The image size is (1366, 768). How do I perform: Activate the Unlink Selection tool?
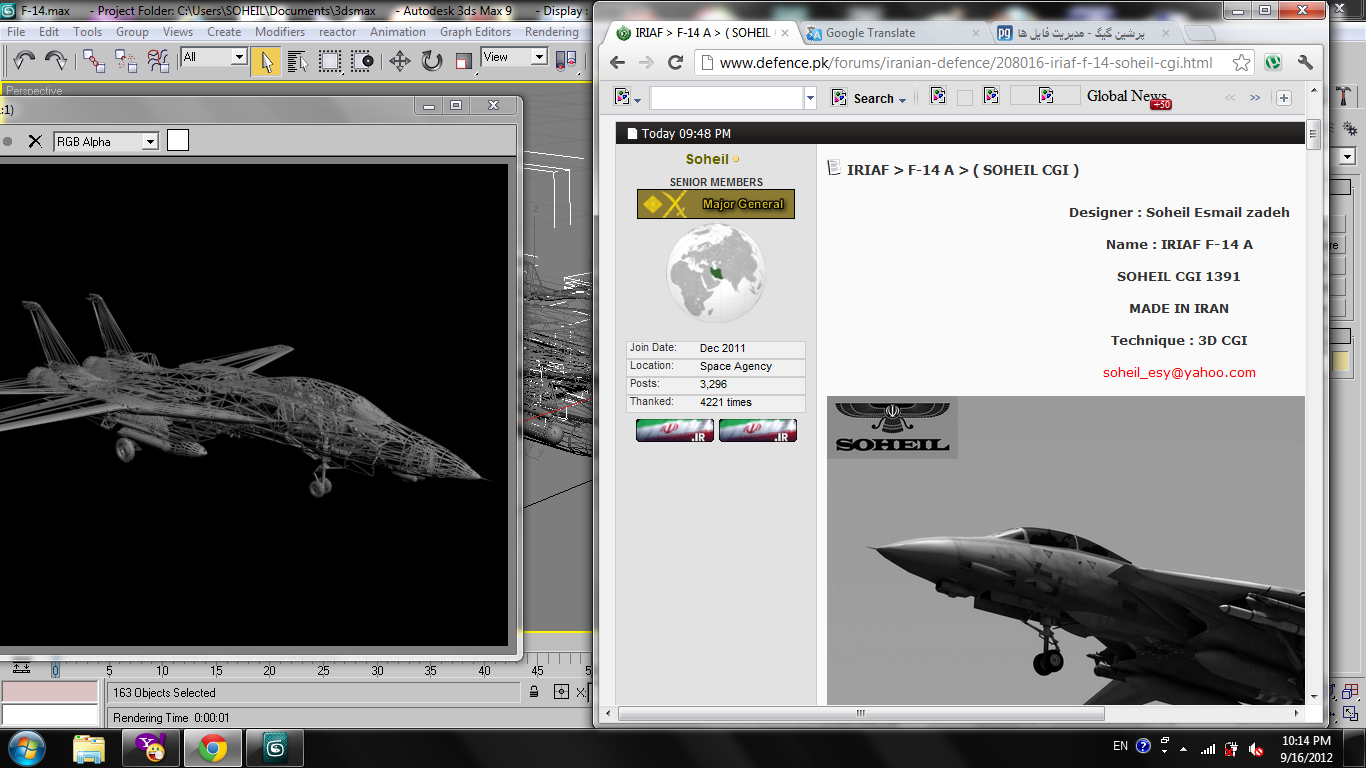click(126, 61)
